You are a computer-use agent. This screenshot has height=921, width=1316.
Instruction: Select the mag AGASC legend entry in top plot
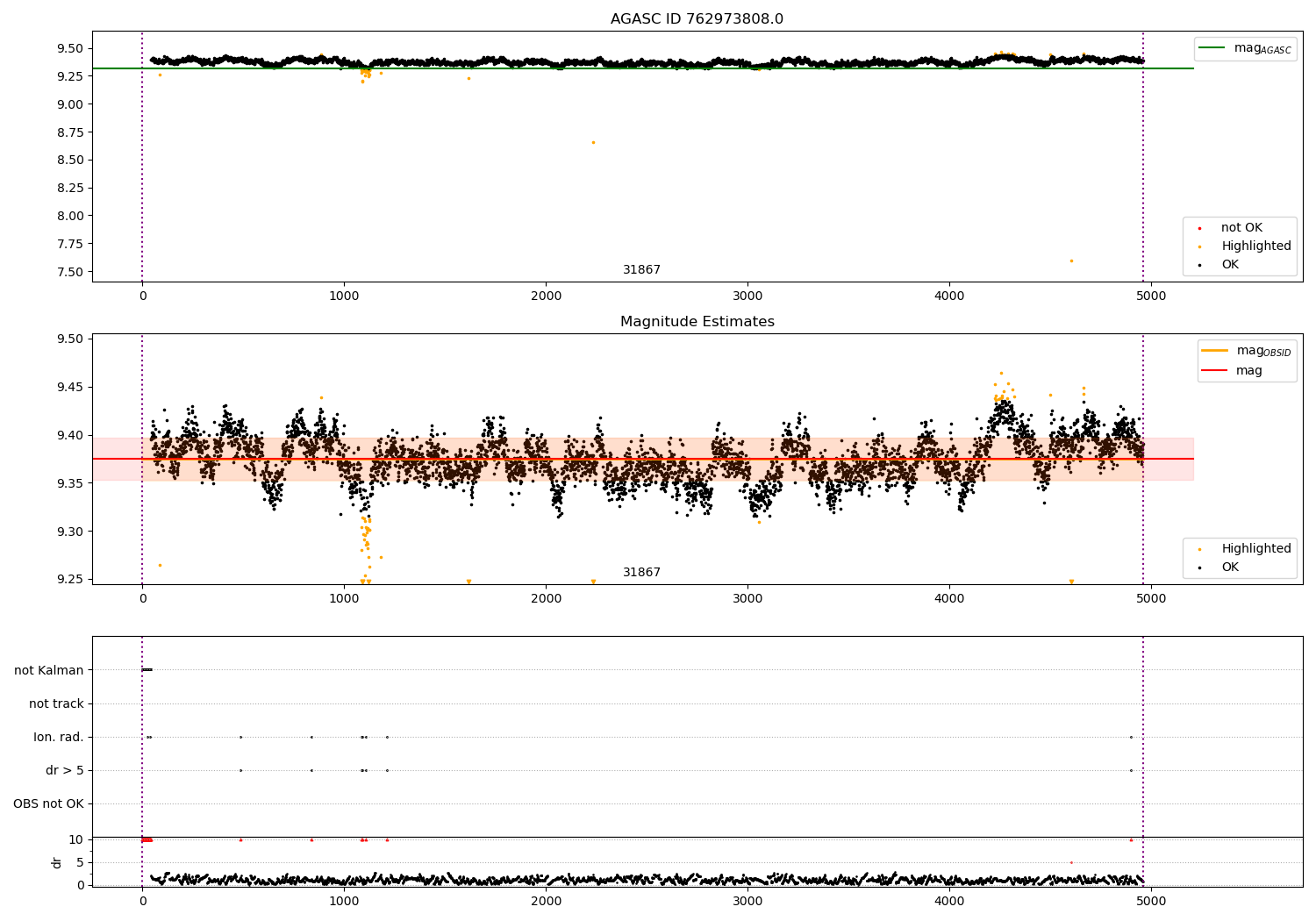click(1247, 48)
